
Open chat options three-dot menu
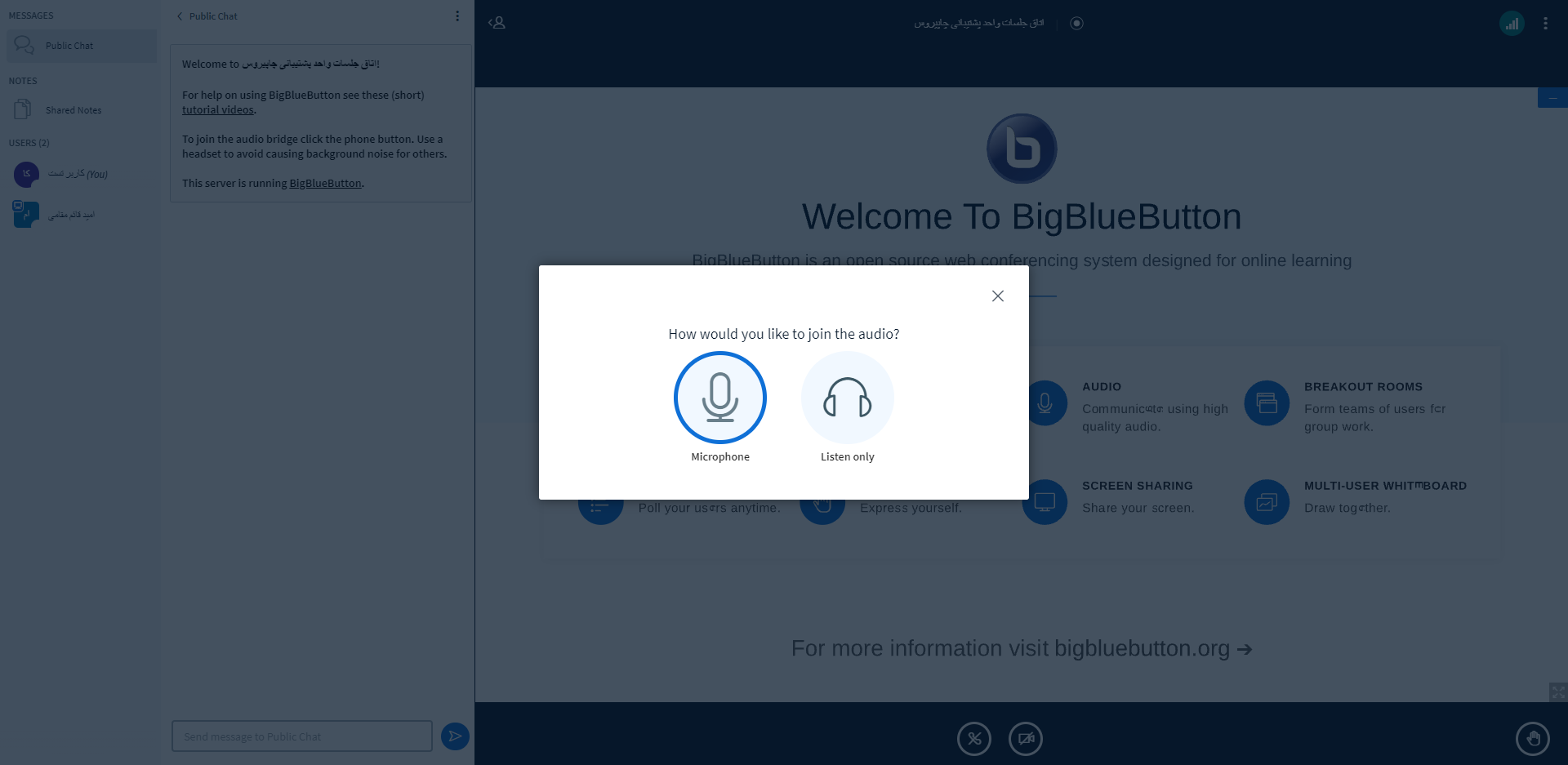457,16
